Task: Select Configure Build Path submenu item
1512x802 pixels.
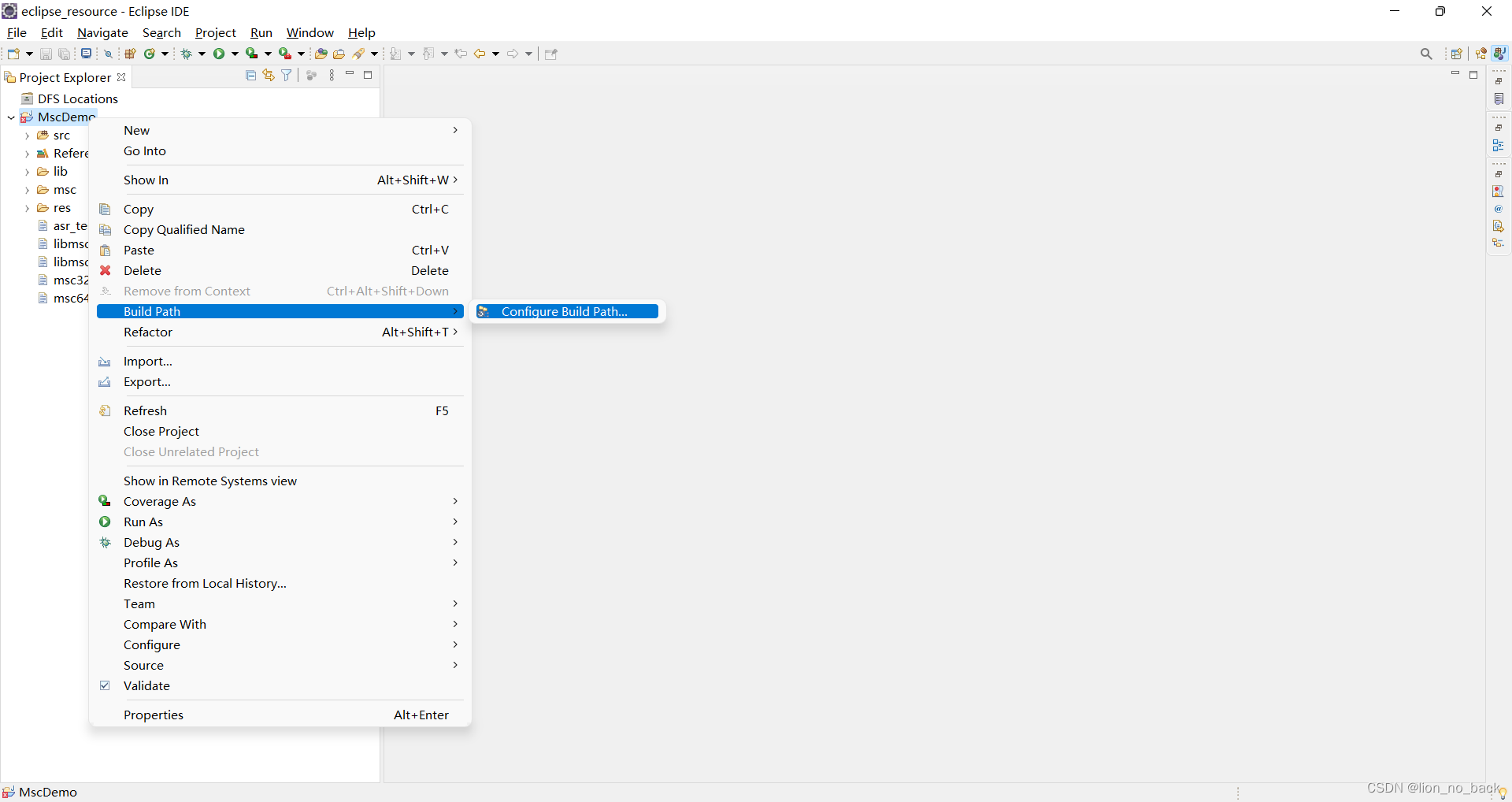Action: click(567, 311)
